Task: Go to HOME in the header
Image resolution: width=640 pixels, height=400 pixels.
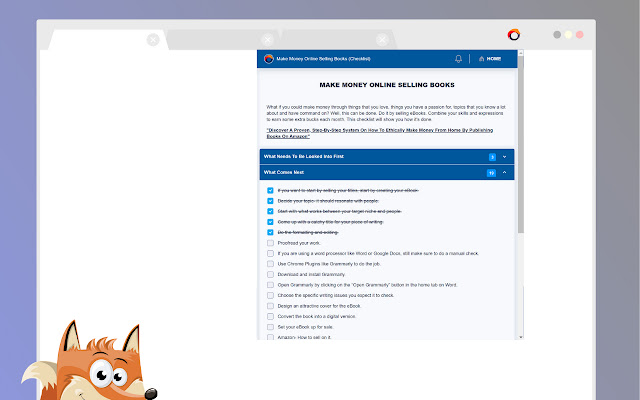Action: 490,59
